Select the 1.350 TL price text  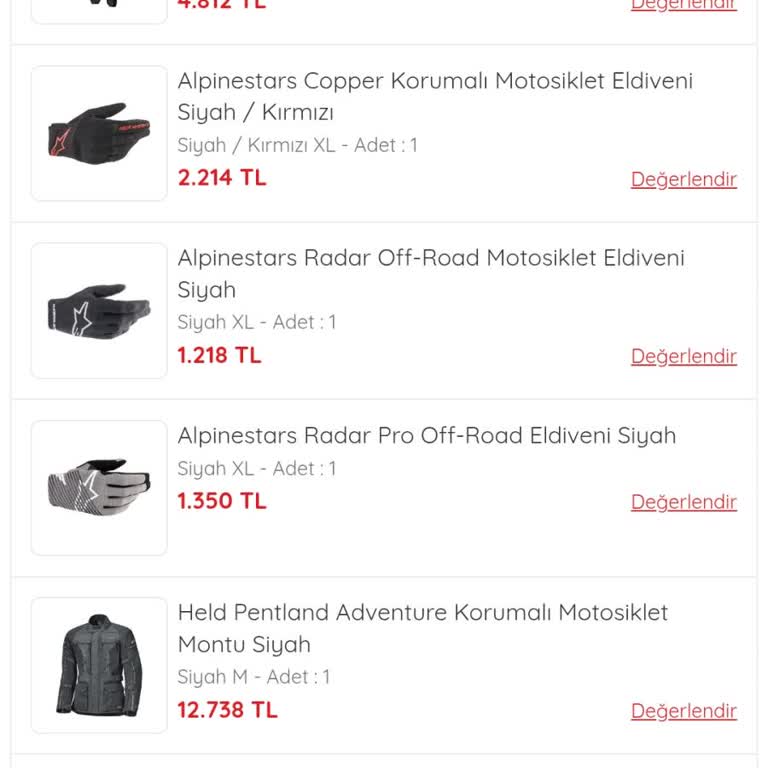222,501
